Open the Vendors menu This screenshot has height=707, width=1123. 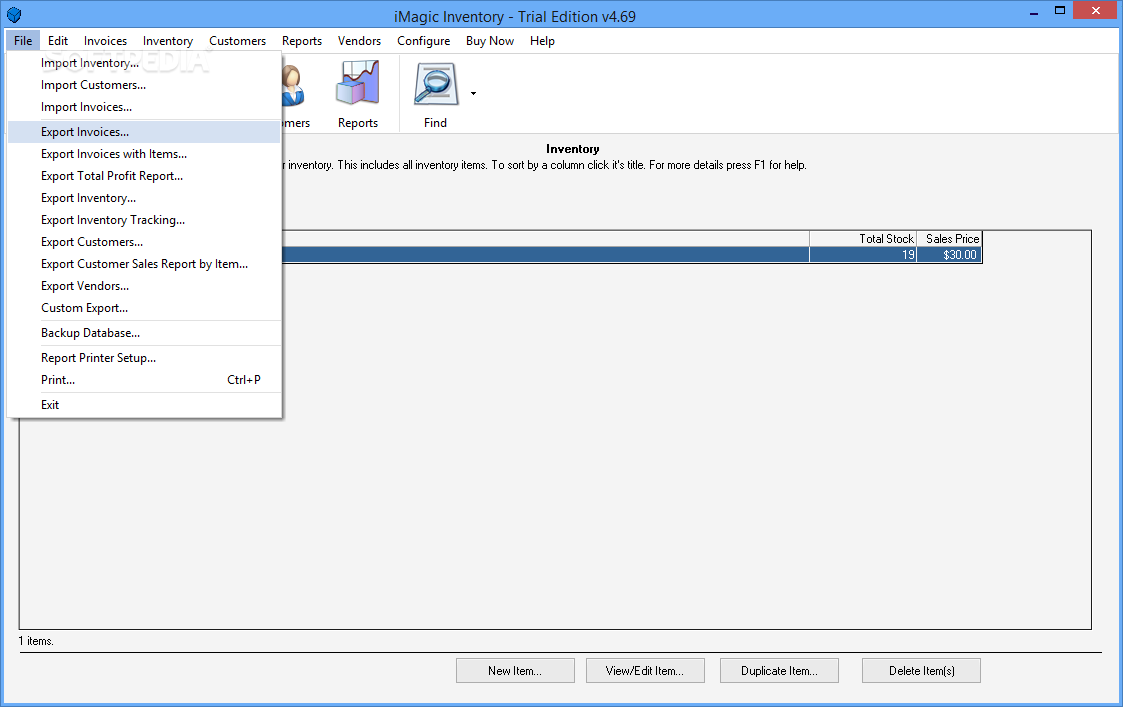pos(360,41)
